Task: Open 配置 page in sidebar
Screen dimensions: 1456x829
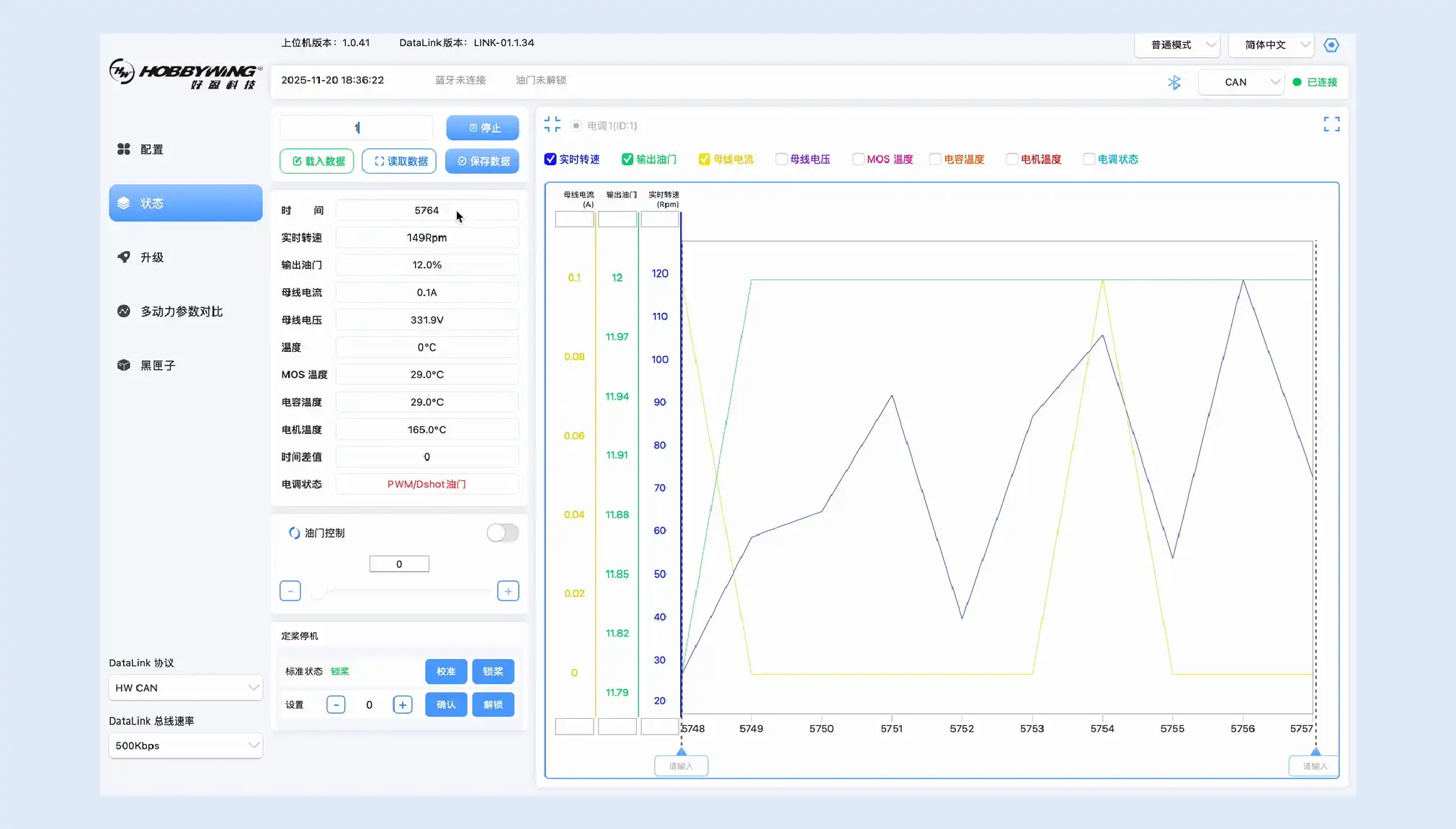Action: pos(185,149)
